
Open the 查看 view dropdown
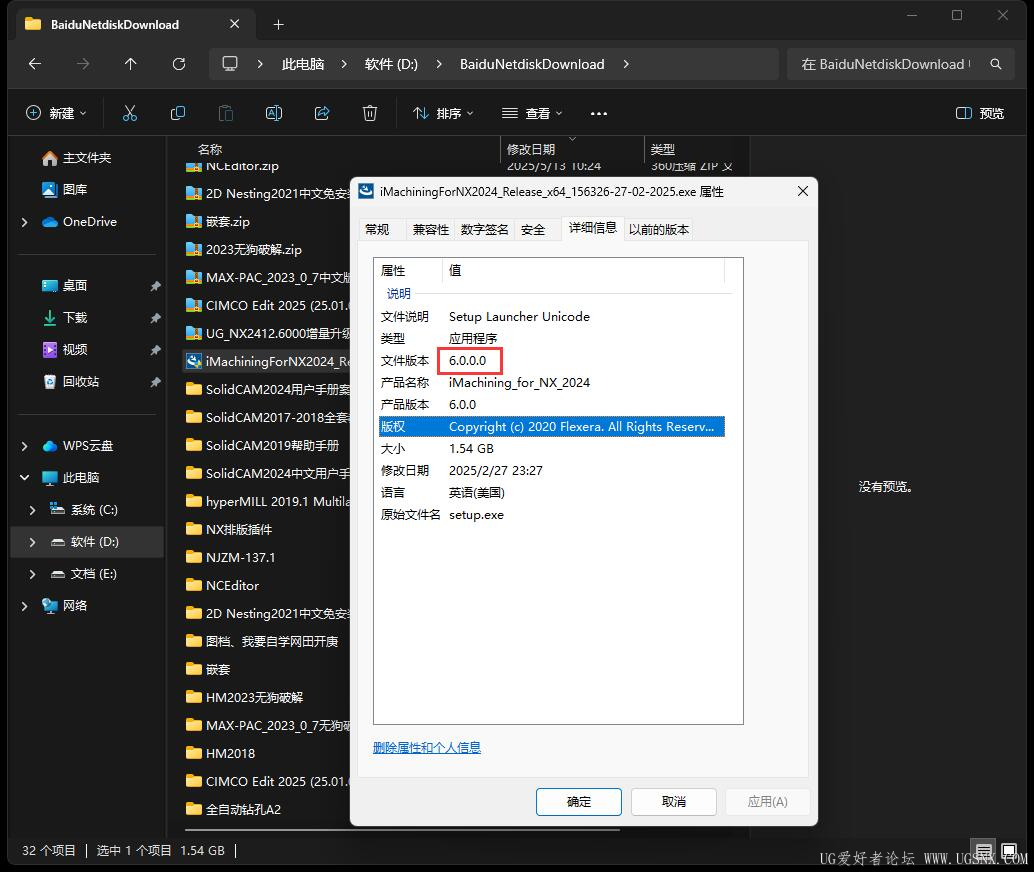[x=532, y=113]
